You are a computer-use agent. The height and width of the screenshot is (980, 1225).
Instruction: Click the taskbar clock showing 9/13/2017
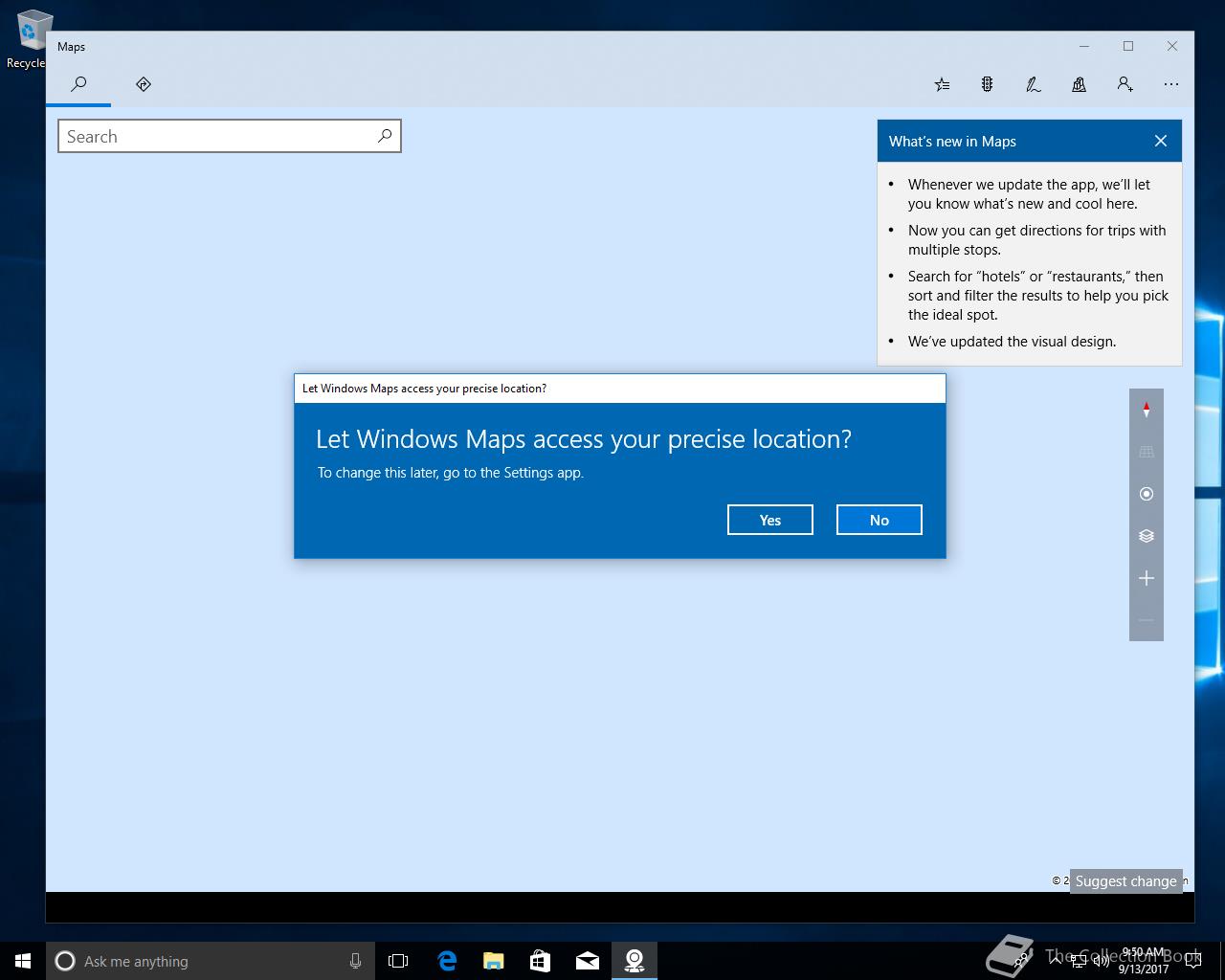(1144, 961)
